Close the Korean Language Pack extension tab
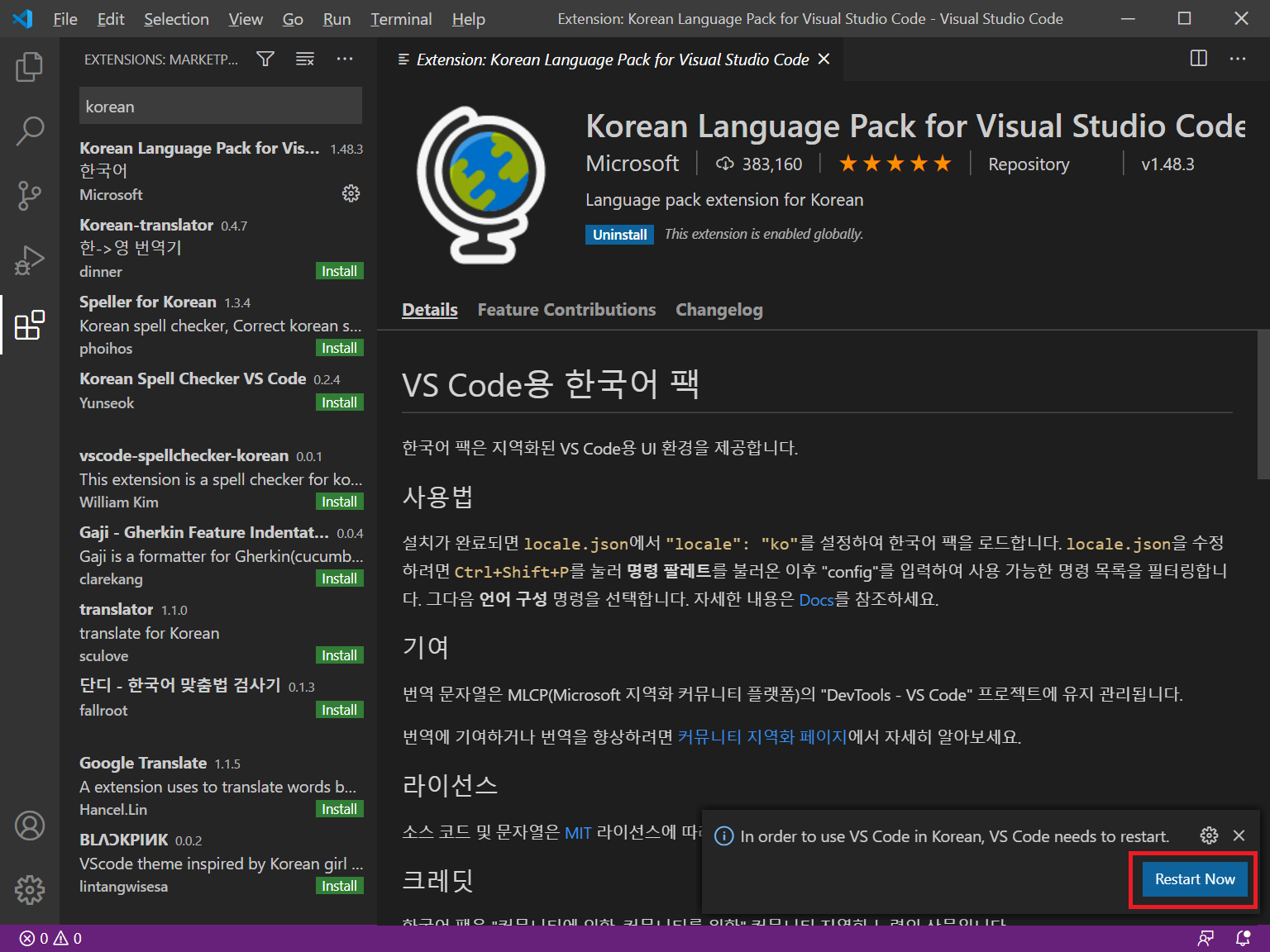The width and height of the screenshot is (1270, 952). tap(824, 59)
